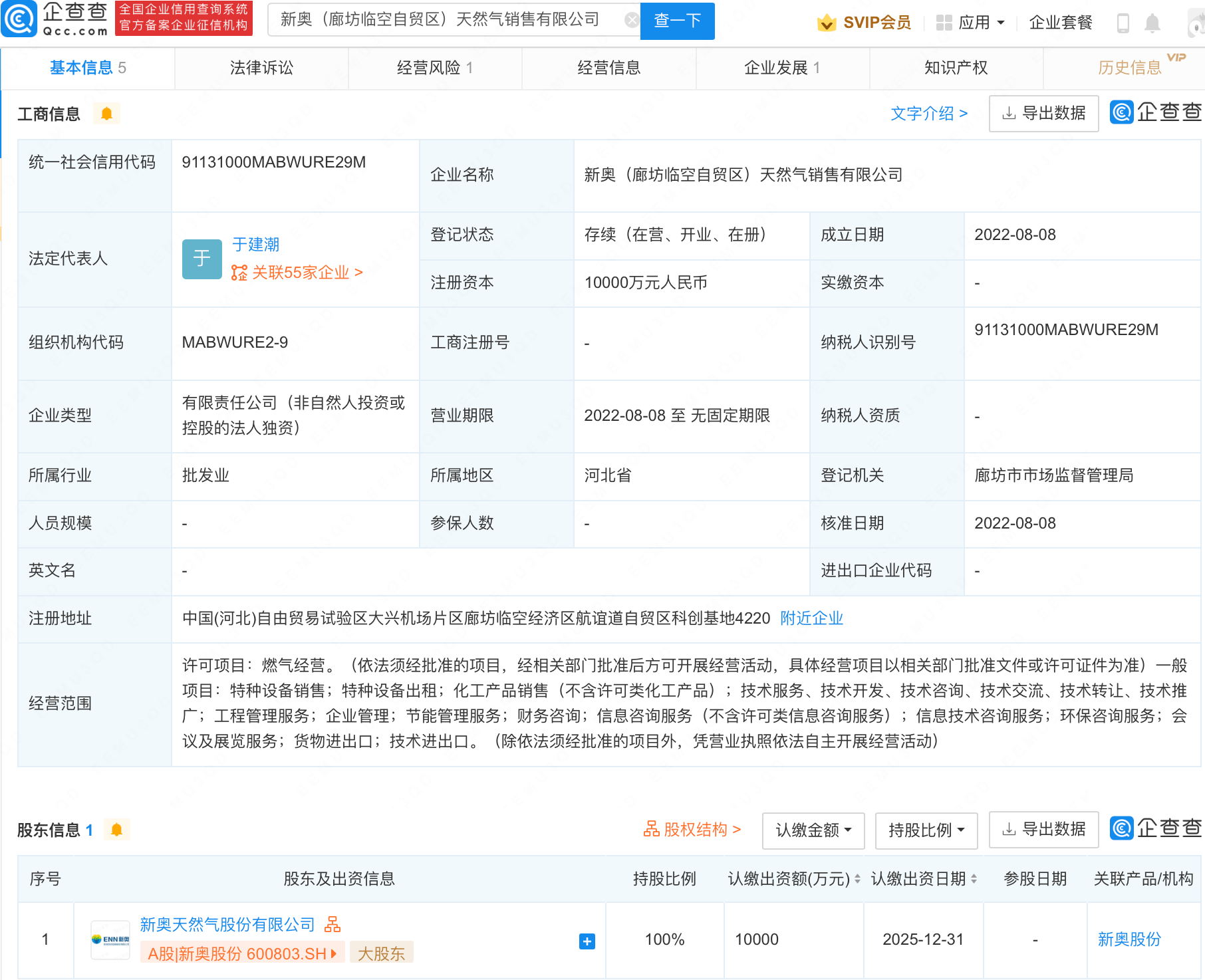This screenshot has height=980, width=1205.
Task: Click the 10000万元人民币 registered capital value
Action: tap(645, 283)
